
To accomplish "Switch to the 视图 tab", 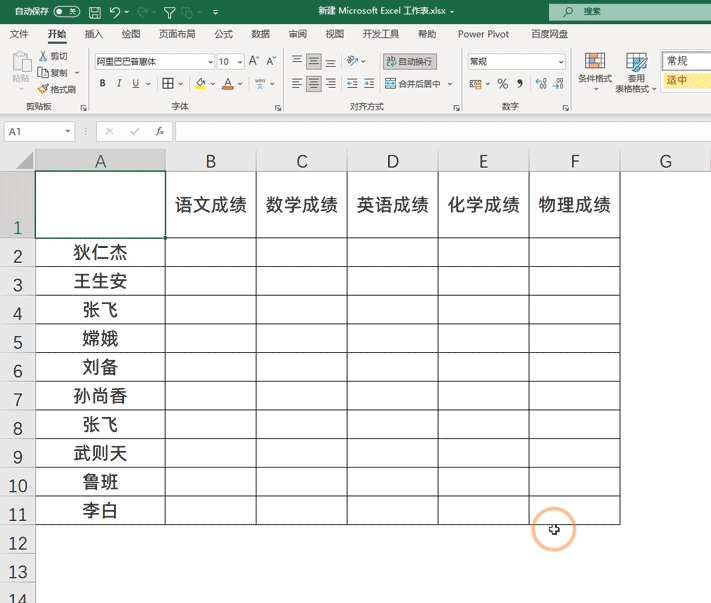I will (334, 34).
